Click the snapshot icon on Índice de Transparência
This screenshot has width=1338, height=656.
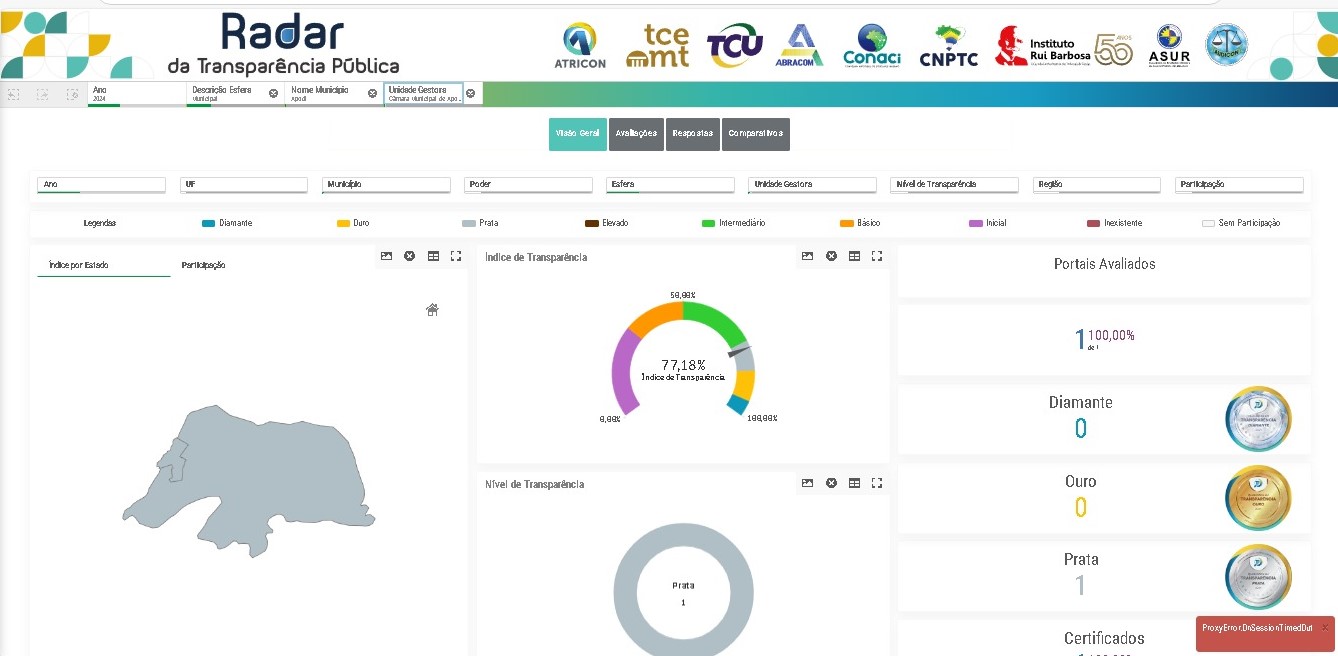[x=807, y=256]
